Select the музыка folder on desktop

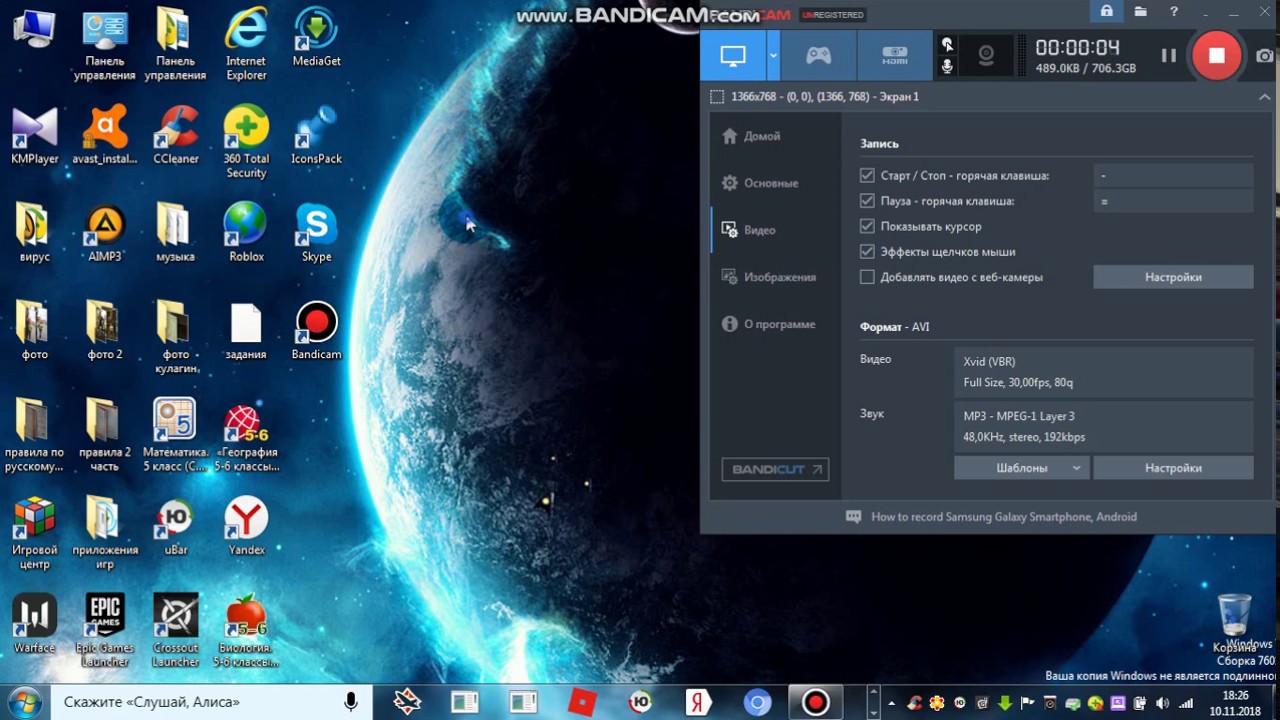(175, 234)
